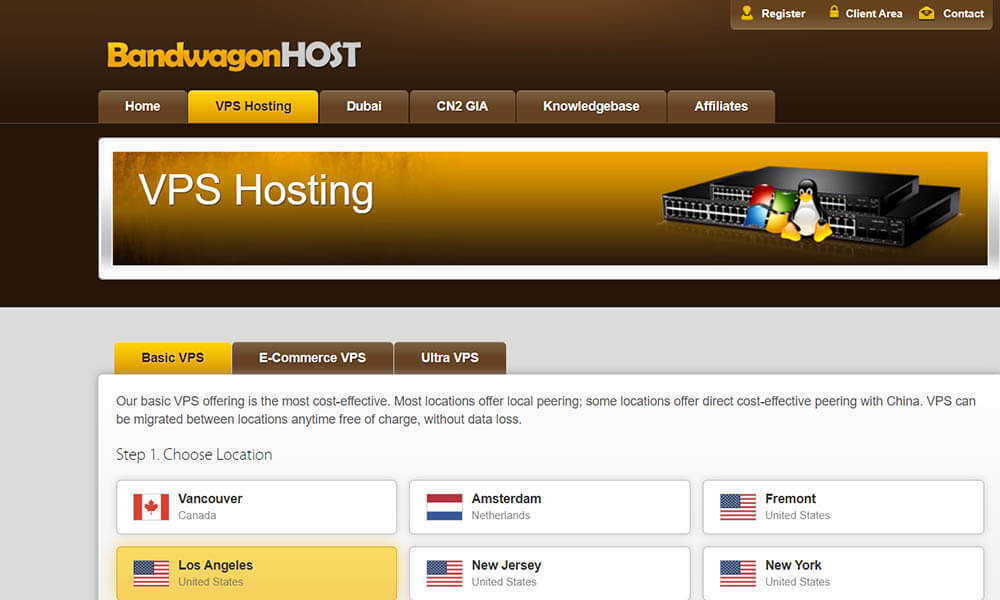This screenshot has height=600, width=1000.
Task: Switch to the E-Commerce VPS tab
Action: (312, 358)
